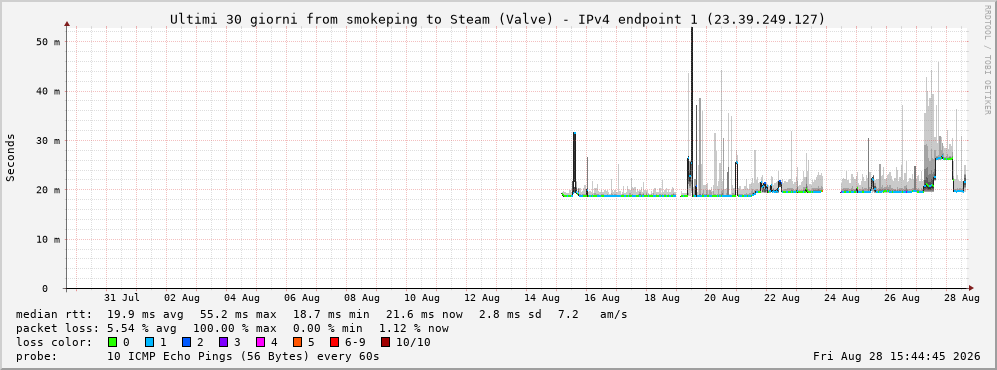Click the '55.2 ms max' median rtt value

[x=238, y=315]
